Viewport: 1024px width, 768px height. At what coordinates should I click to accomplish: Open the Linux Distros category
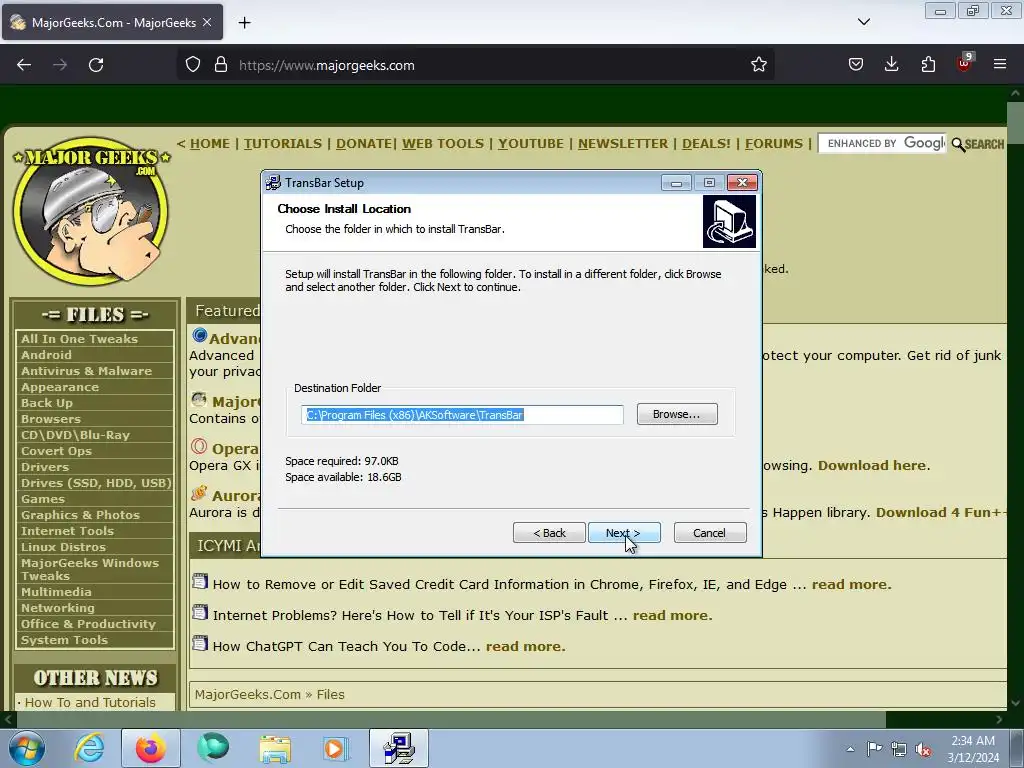(63, 547)
